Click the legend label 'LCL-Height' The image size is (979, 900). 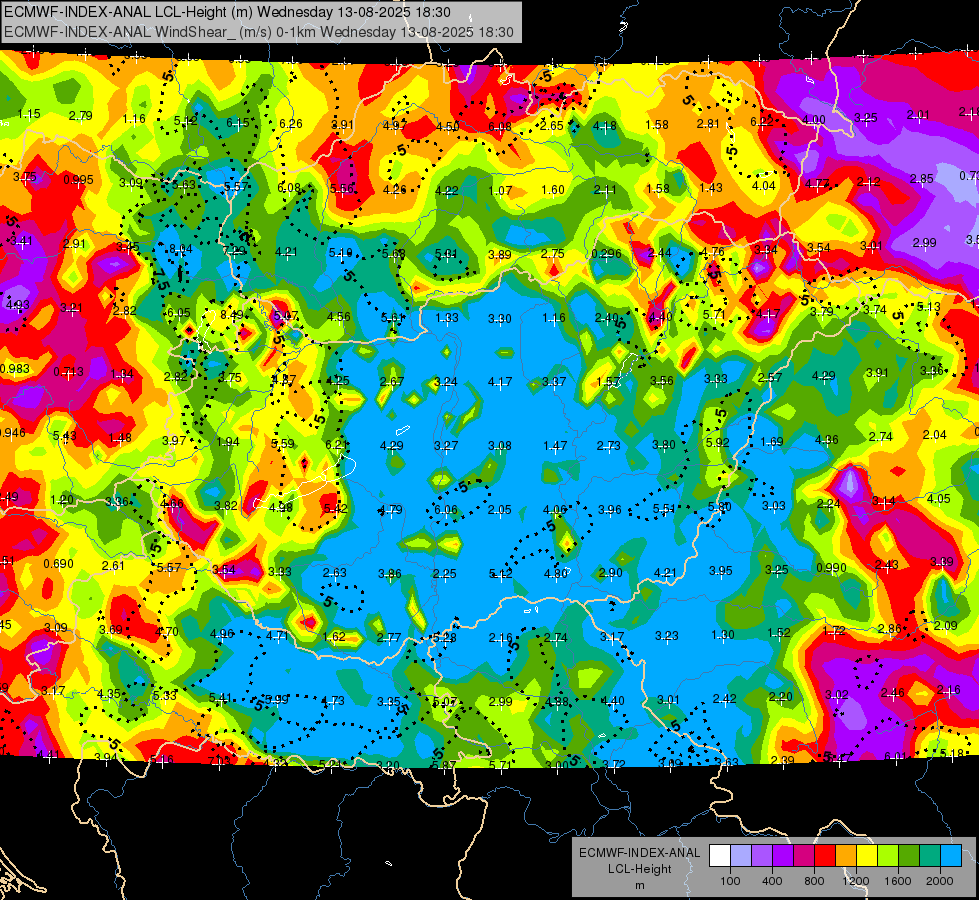point(639,869)
